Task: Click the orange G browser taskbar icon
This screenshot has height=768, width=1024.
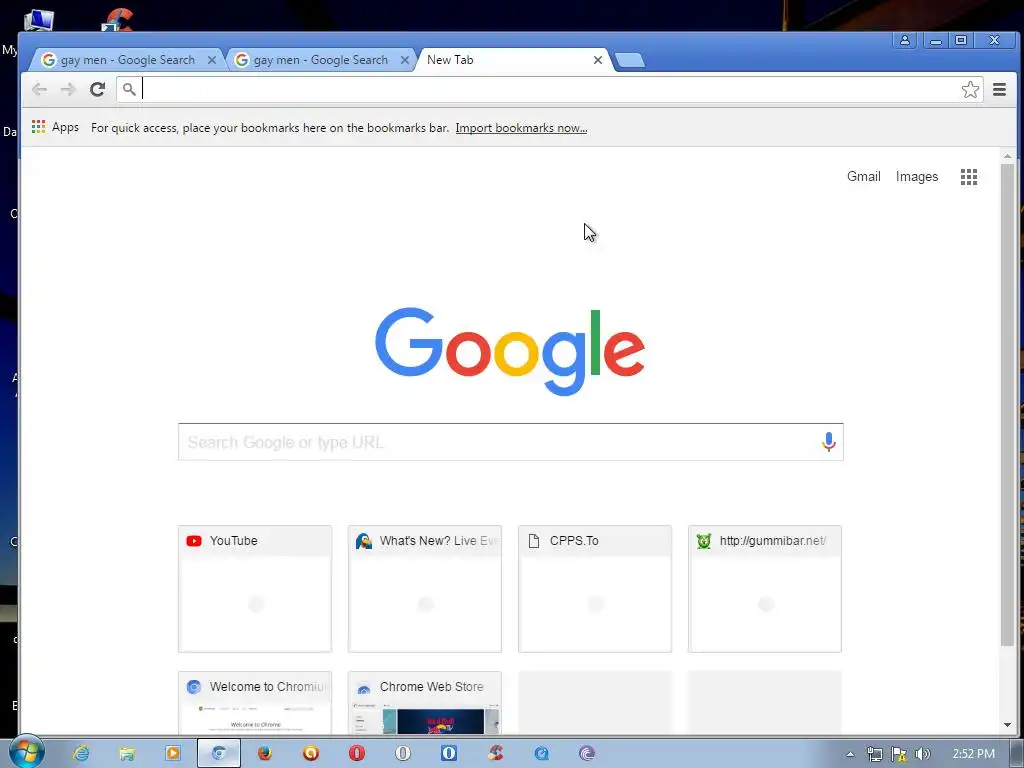Action: tap(311, 754)
